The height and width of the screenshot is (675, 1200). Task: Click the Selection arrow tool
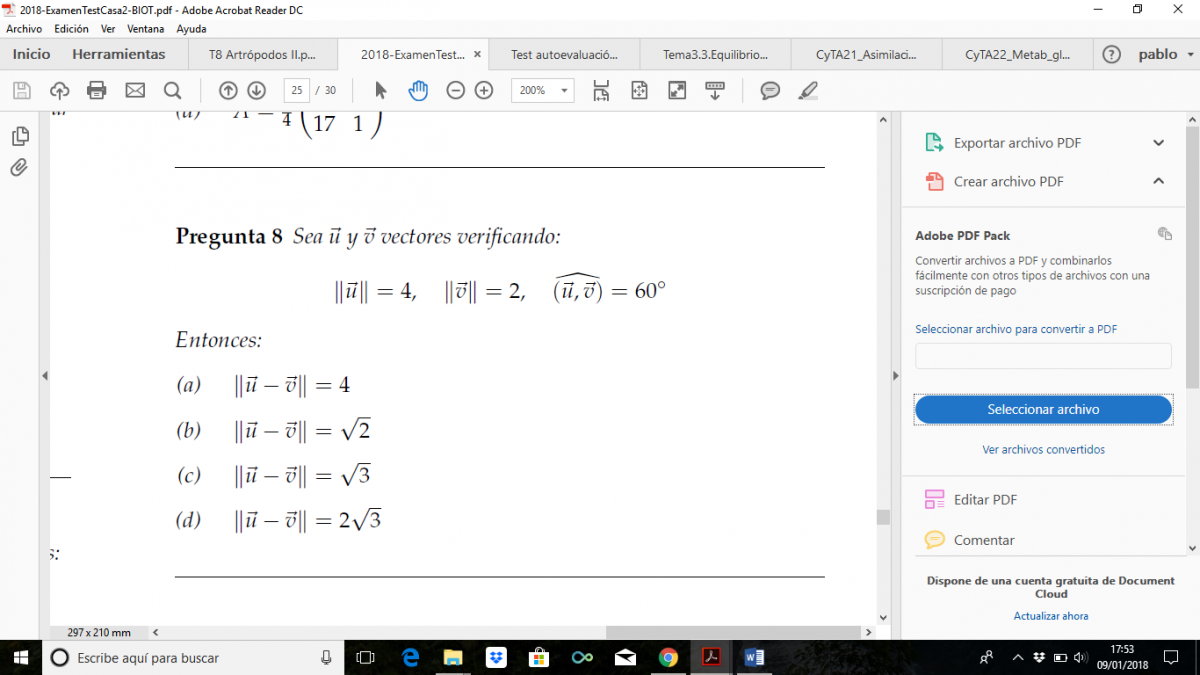point(380,91)
